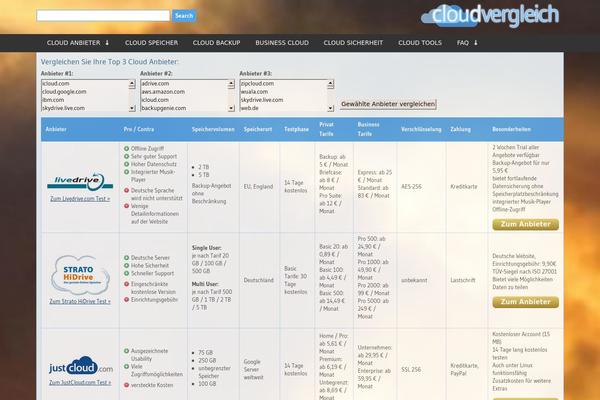Click green plus icon beside Sehr guter Support
The width and height of the screenshot is (600, 400).
tap(126, 156)
